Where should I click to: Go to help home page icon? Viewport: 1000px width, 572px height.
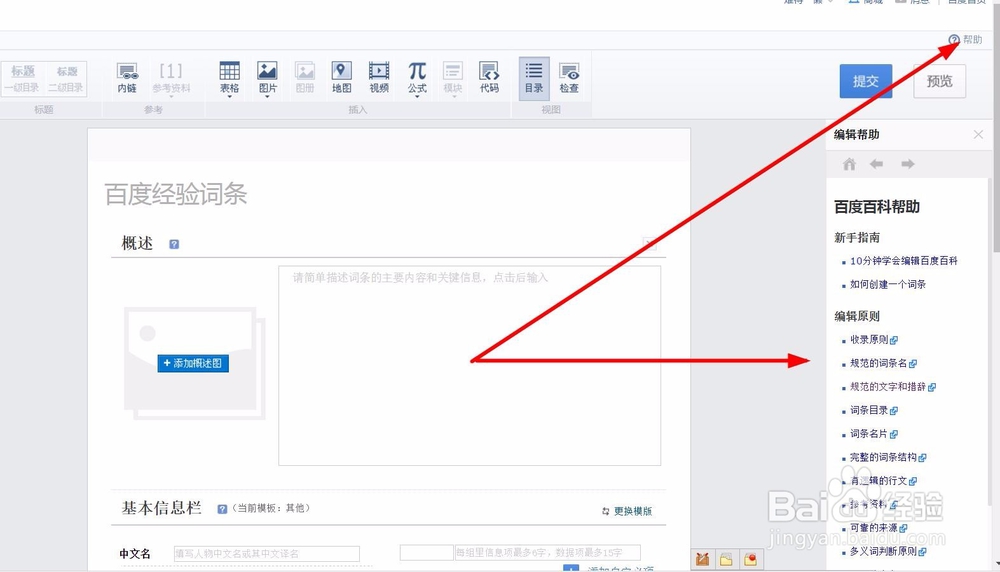tap(849, 164)
